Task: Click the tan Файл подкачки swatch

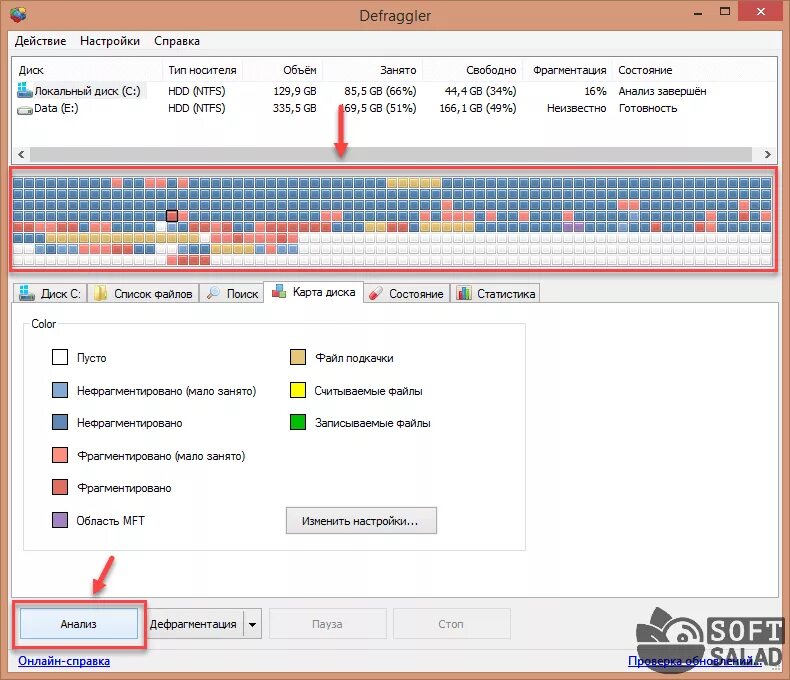Action: click(298, 357)
